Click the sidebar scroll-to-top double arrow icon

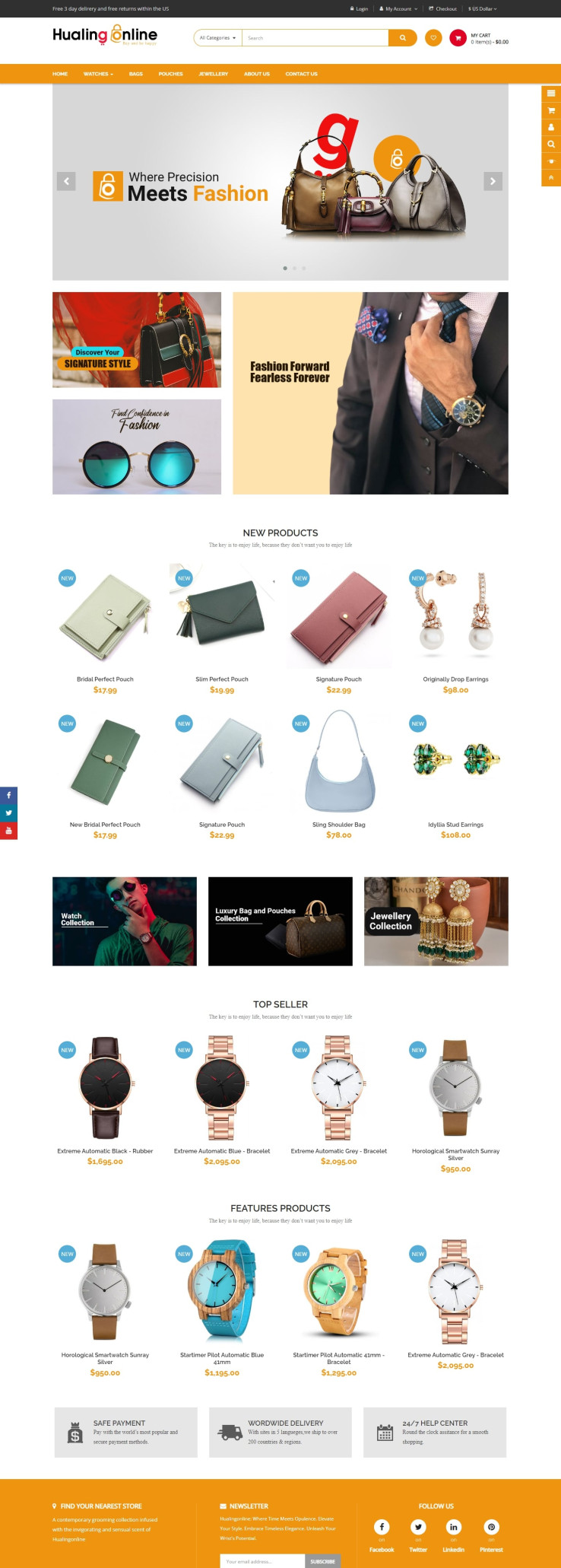pyautogui.click(x=551, y=177)
